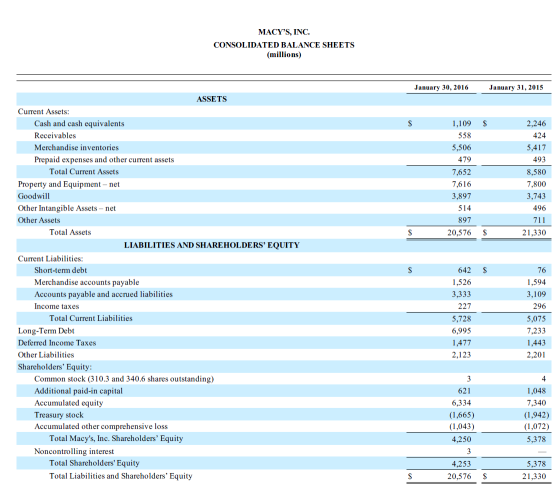
Task: Select the Deferred Income Taxes label
Action: pos(57,343)
